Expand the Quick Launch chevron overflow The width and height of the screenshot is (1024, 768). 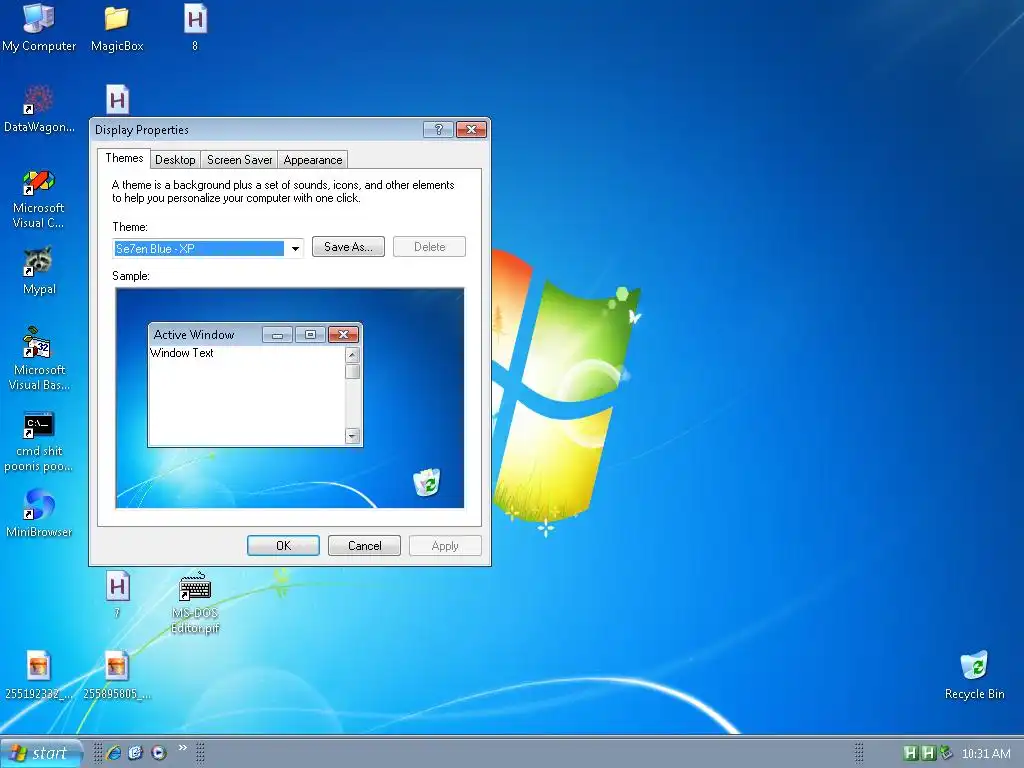pos(182,748)
